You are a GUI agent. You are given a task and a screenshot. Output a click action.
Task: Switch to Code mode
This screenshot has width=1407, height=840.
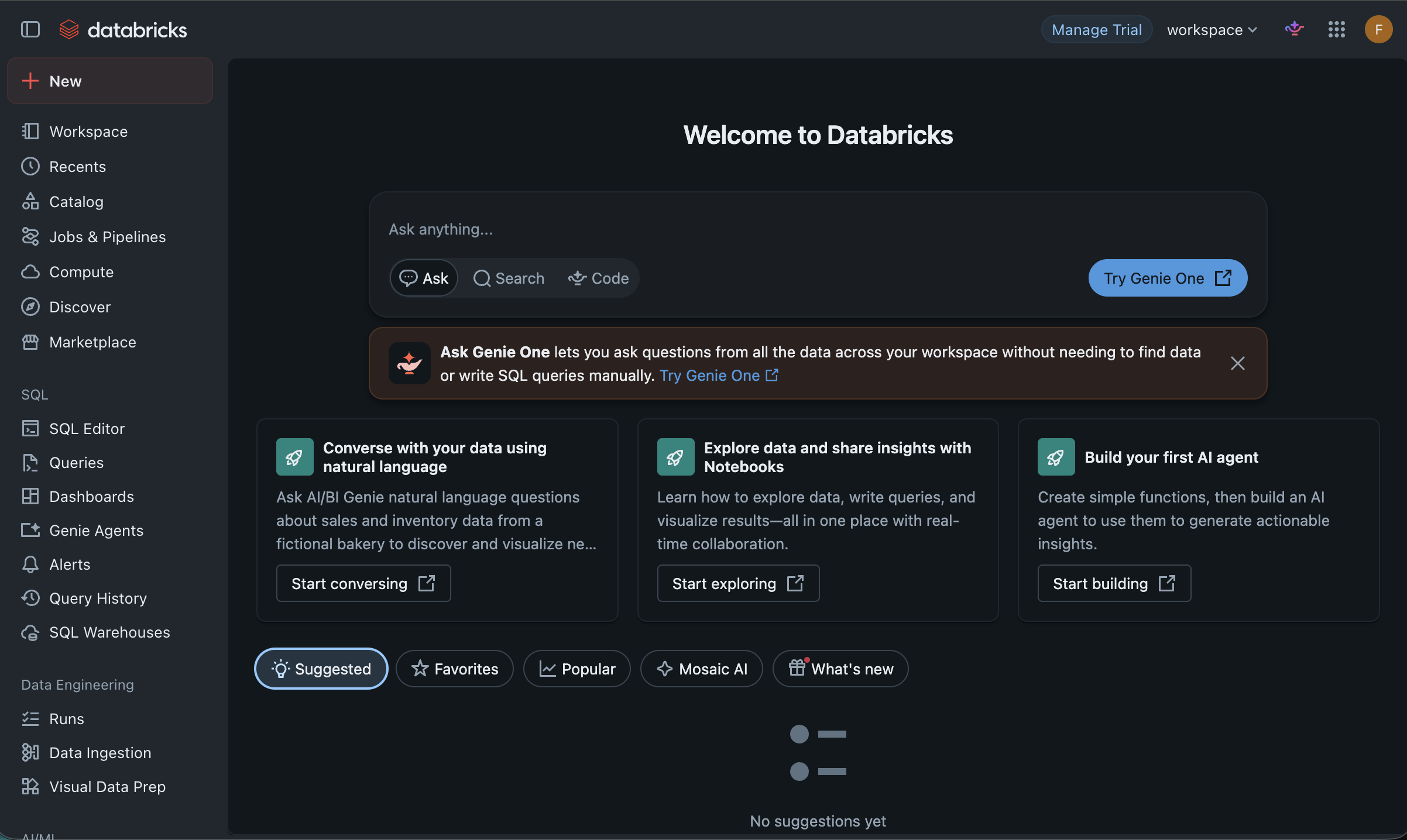(x=598, y=278)
